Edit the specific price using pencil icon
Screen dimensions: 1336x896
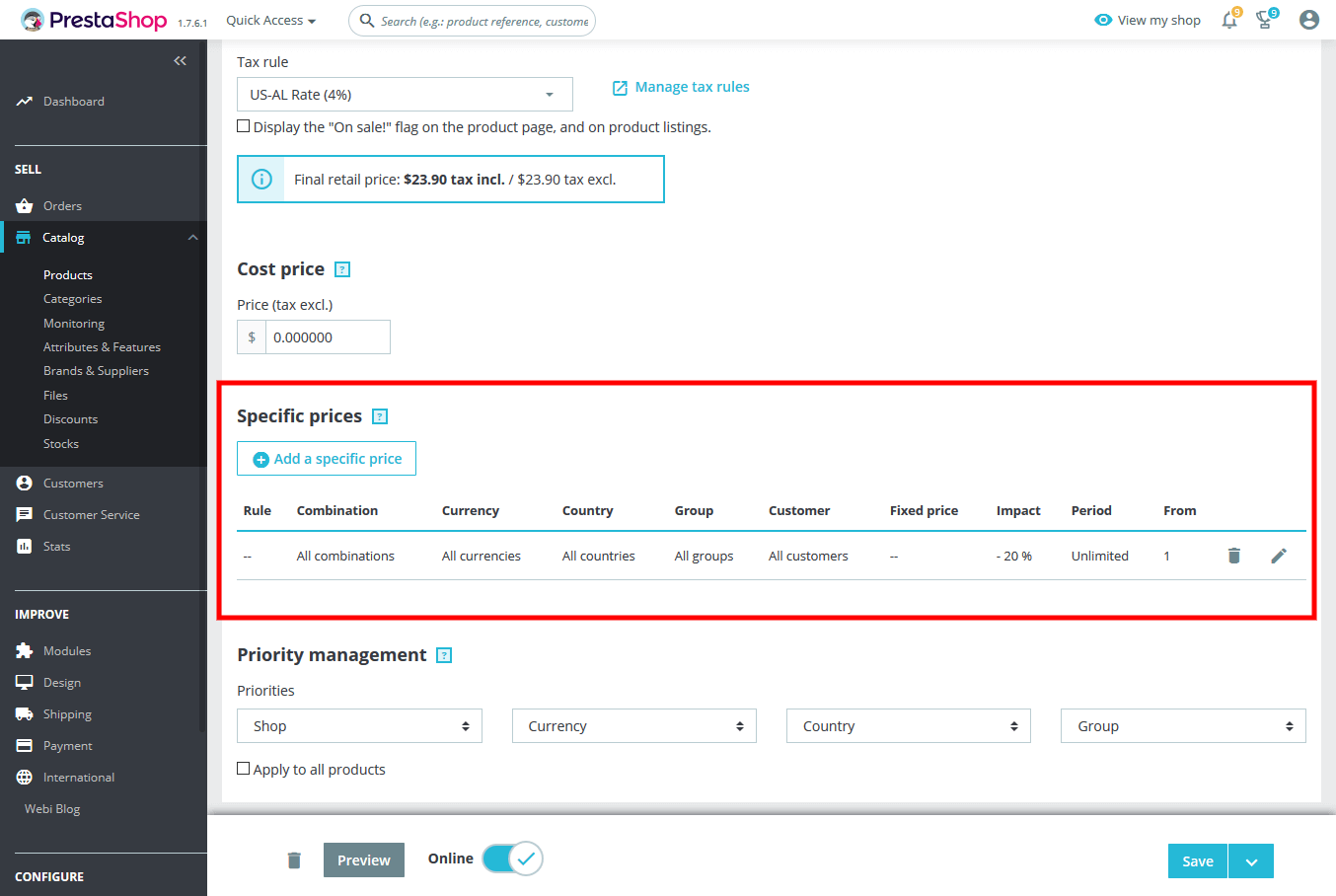click(x=1279, y=556)
